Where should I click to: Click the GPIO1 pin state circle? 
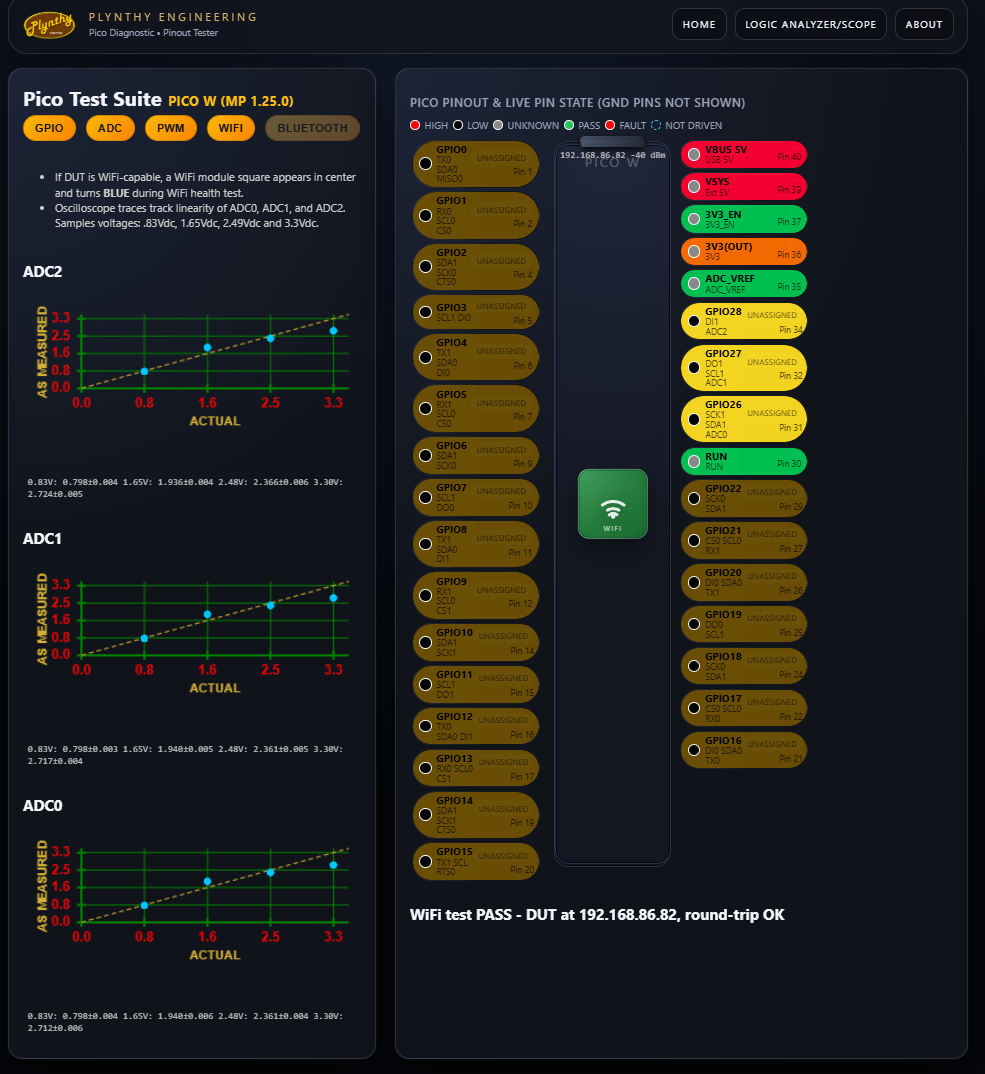425,215
